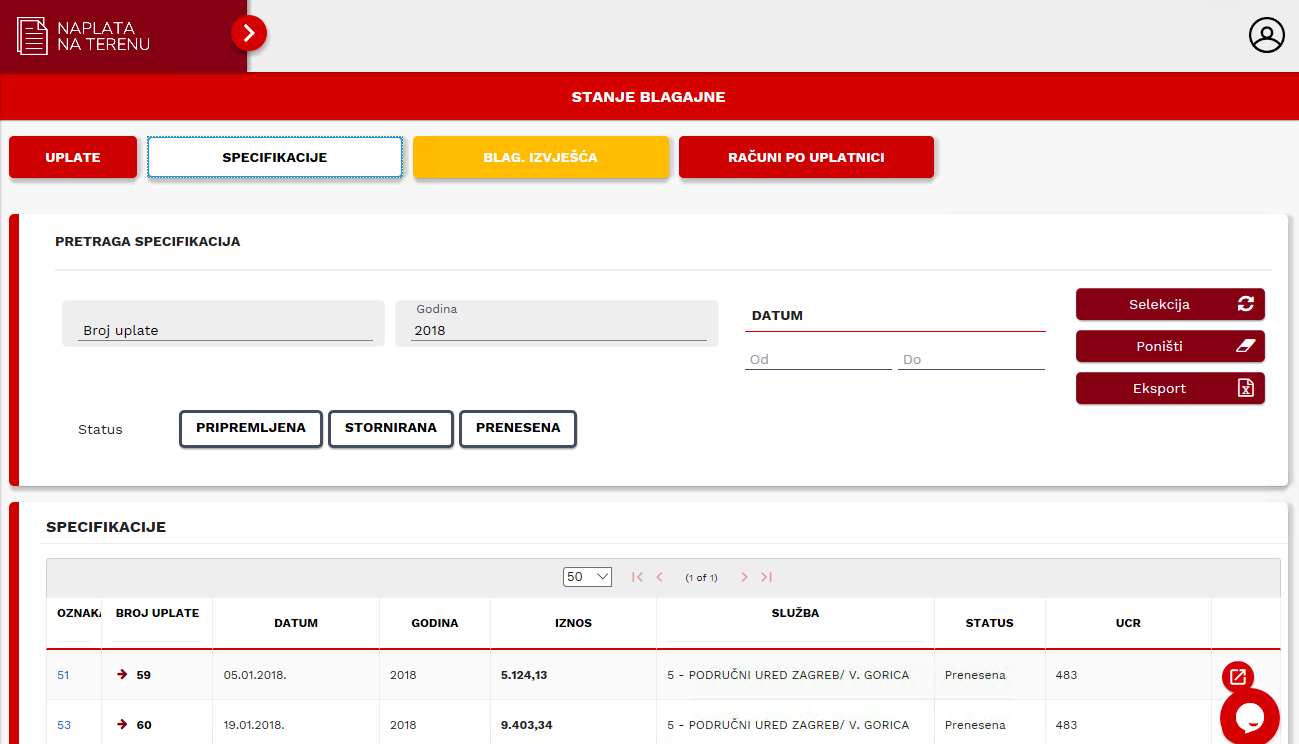Click the Broj uplate input field

click(223, 330)
